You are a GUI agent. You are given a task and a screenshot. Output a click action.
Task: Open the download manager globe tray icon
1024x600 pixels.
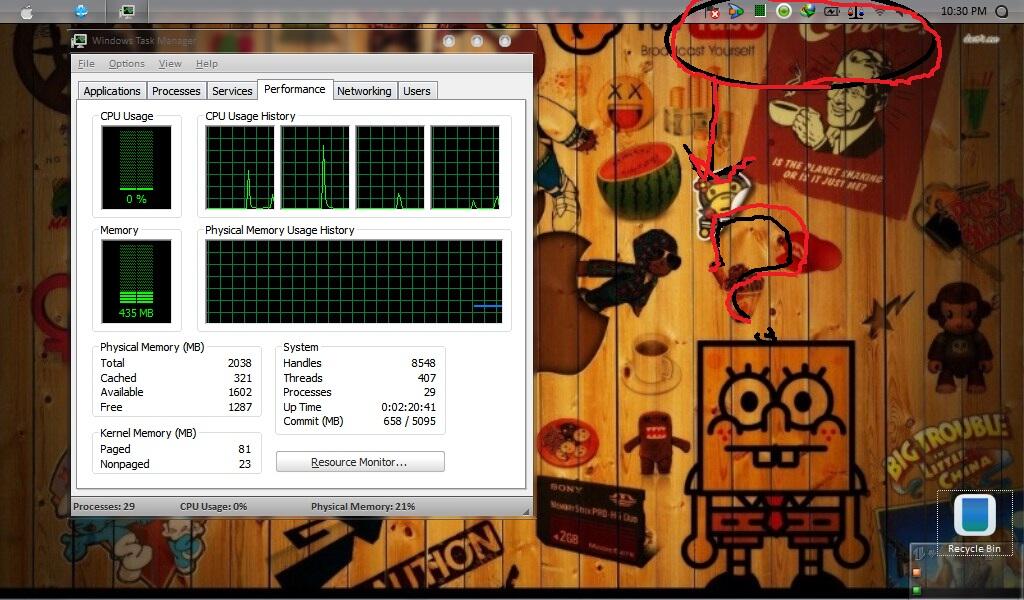pyautogui.click(x=808, y=11)
